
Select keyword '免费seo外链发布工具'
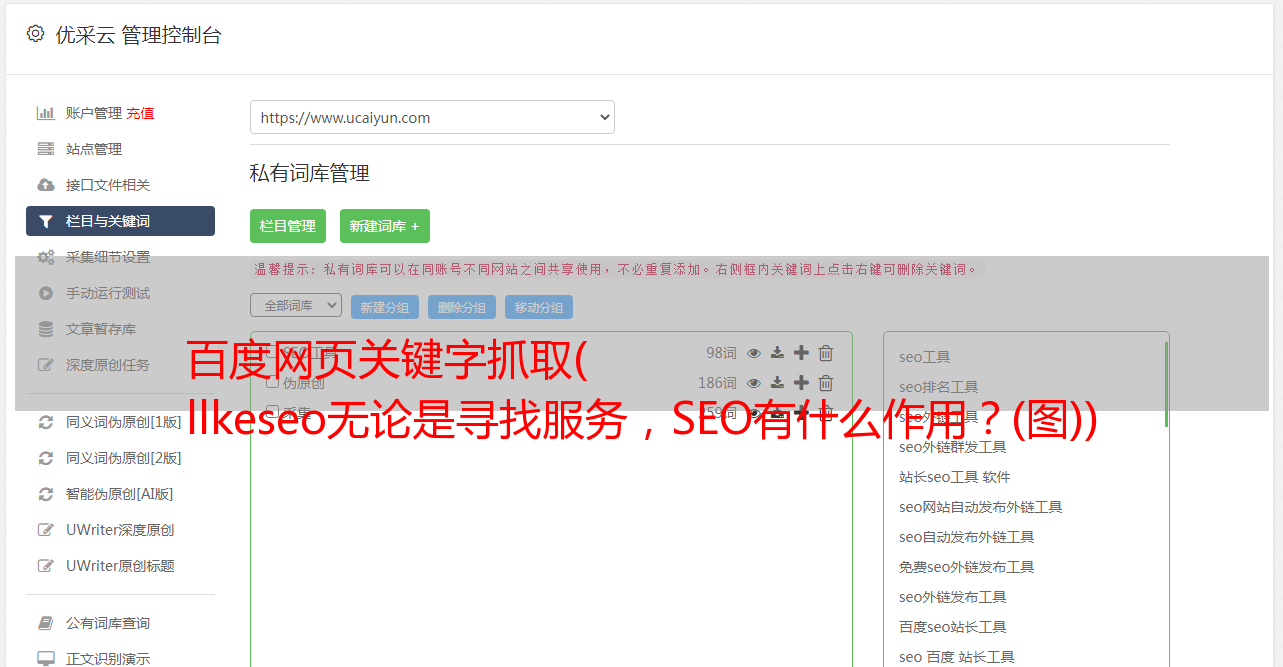pyautogui.click(x=967, y=567)
